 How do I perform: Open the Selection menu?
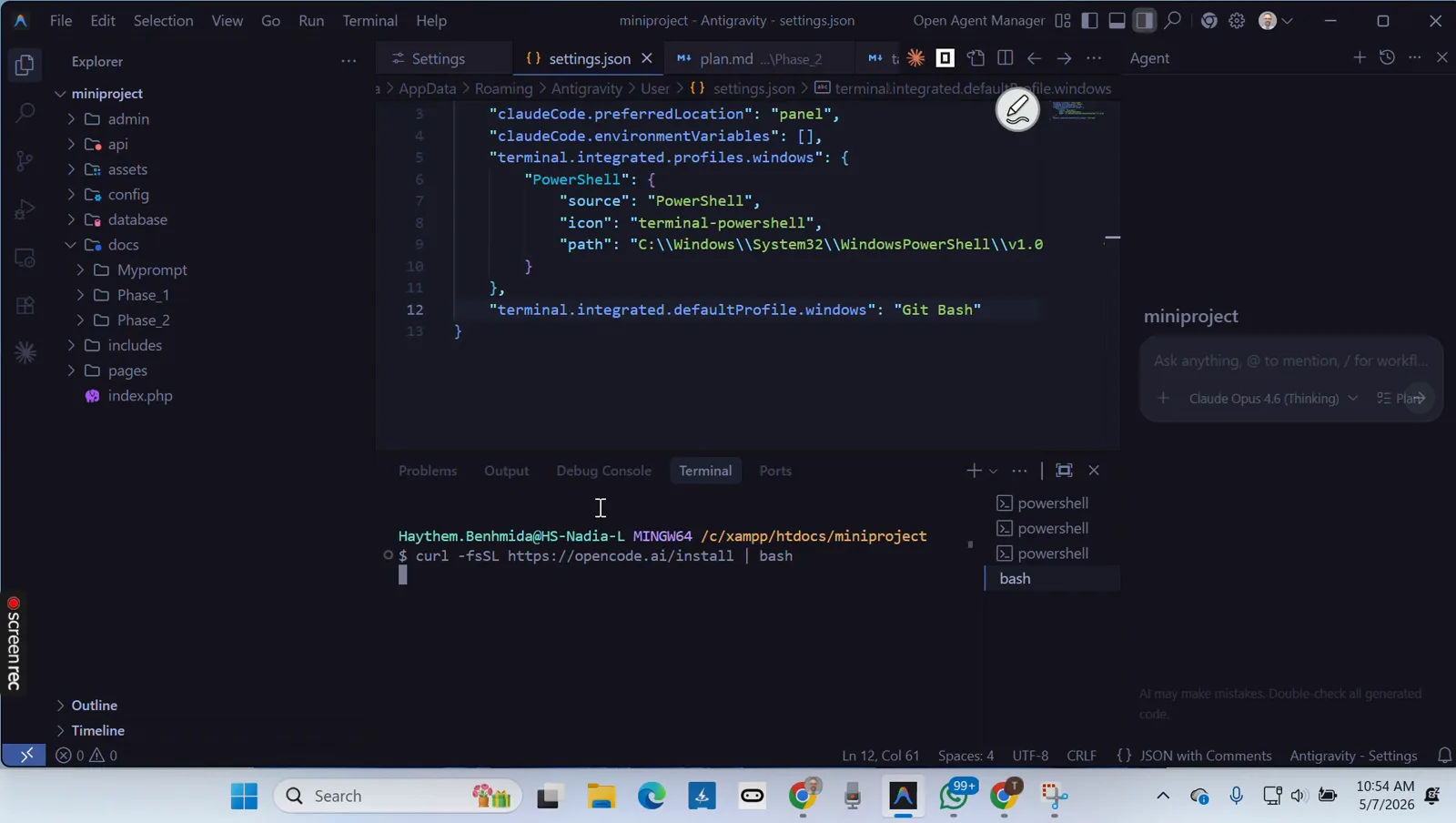(x=163, y=20)
